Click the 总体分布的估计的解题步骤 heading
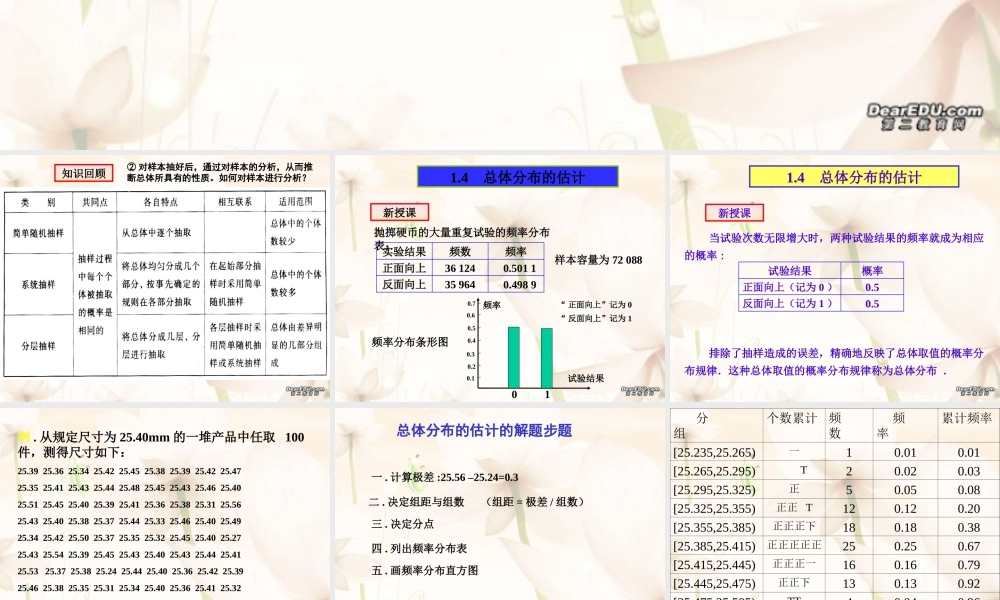This screenshot has width=1000, height=600. 484,430
